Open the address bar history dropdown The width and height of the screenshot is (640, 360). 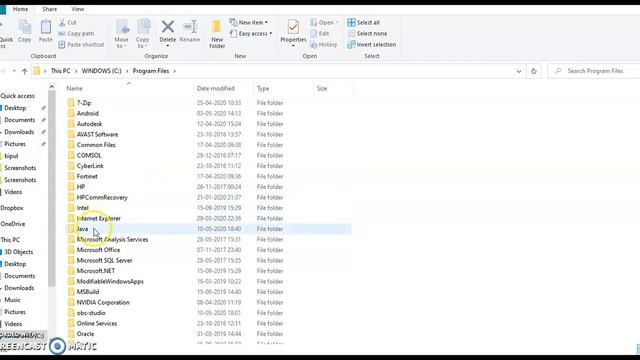coord(519,71)
